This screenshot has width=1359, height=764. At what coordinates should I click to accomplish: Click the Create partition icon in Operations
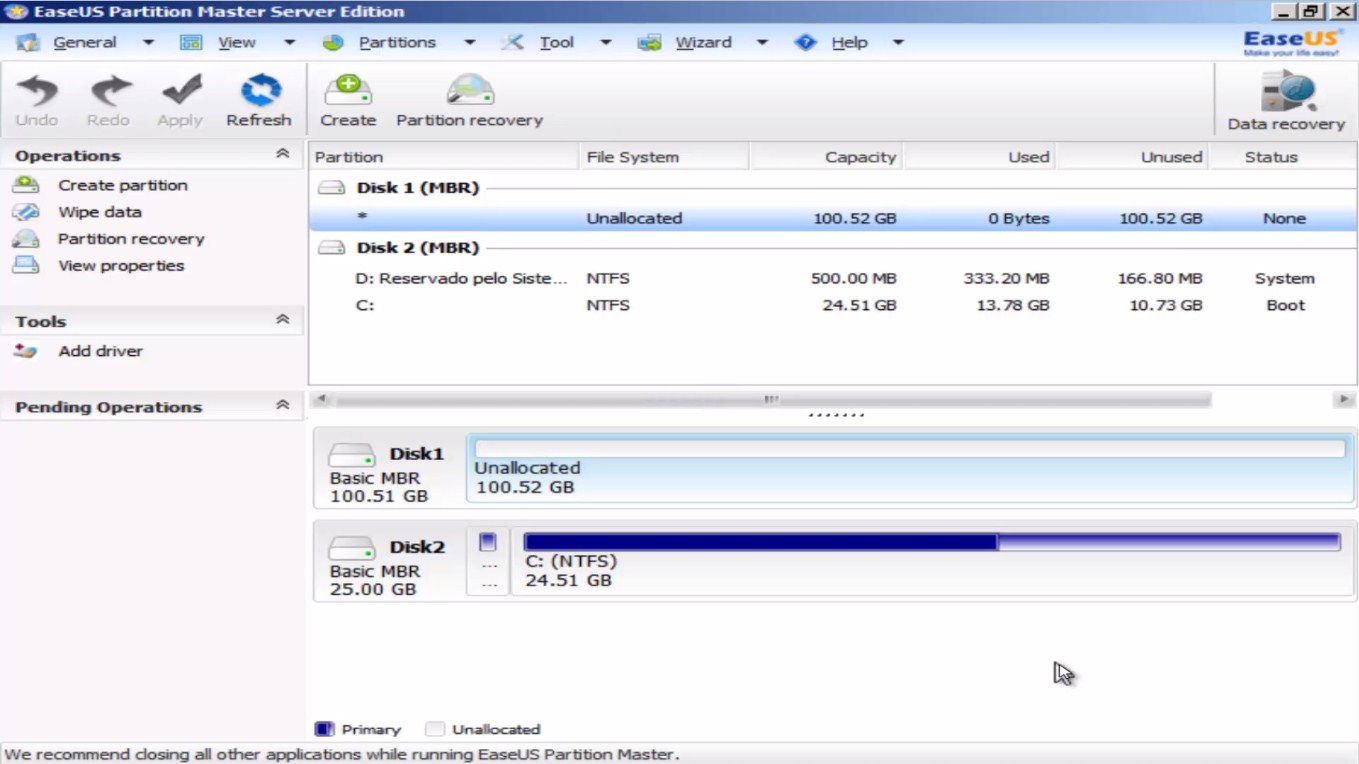[26, 185]
